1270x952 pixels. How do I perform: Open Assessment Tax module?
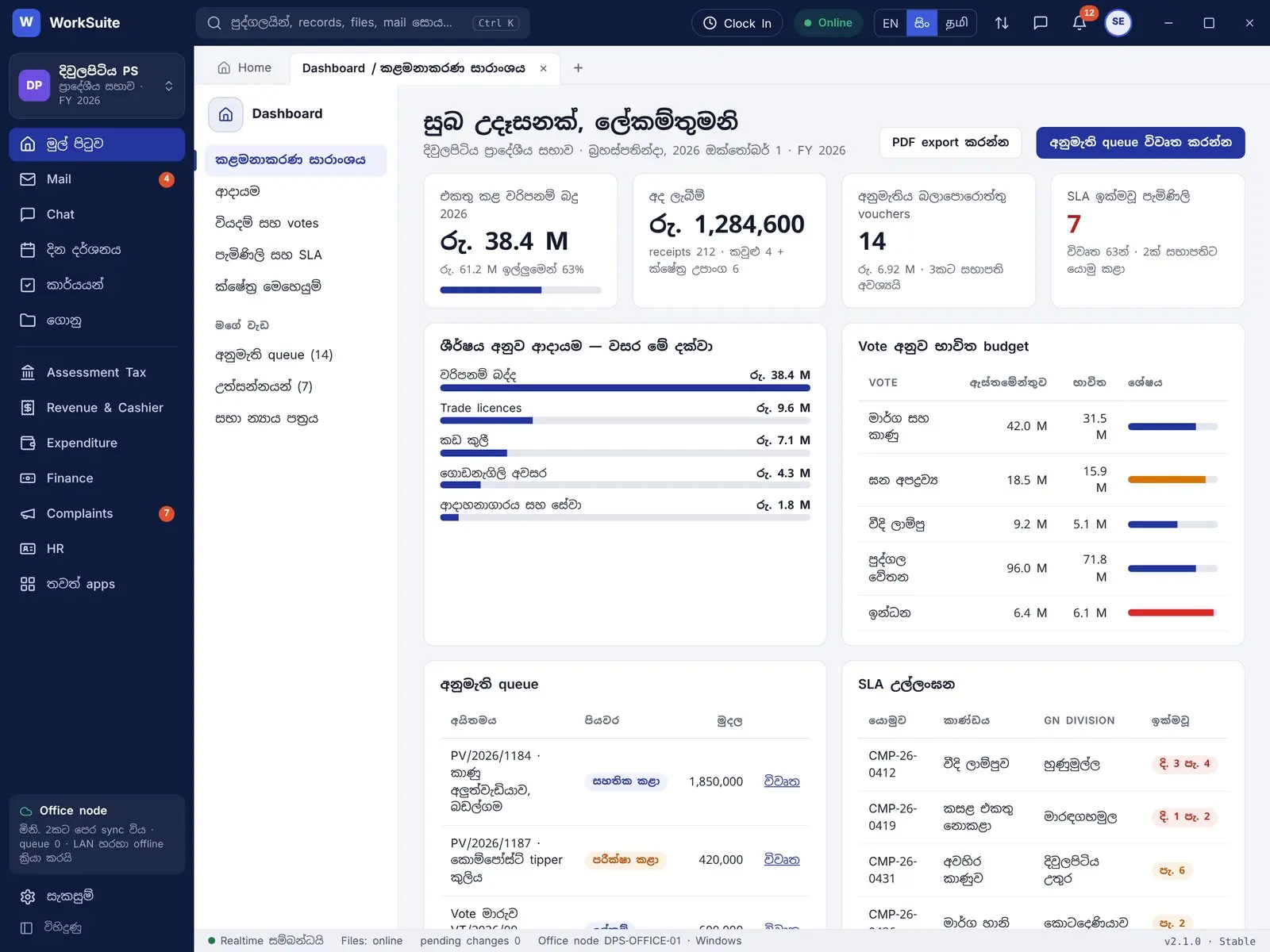tap(97, 372)
